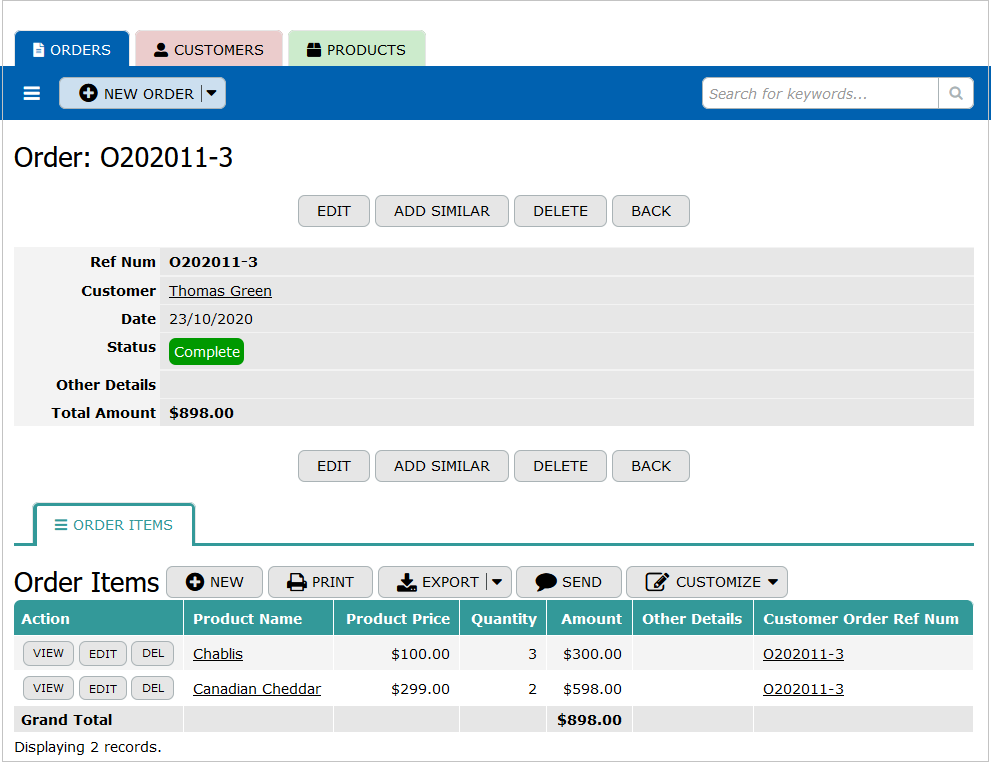Image resolution: width=991 pixels, height=764 pixels.
Task: Expand the Export dropdown arrow
Action: pyautogui.click(x=498, y=582)
